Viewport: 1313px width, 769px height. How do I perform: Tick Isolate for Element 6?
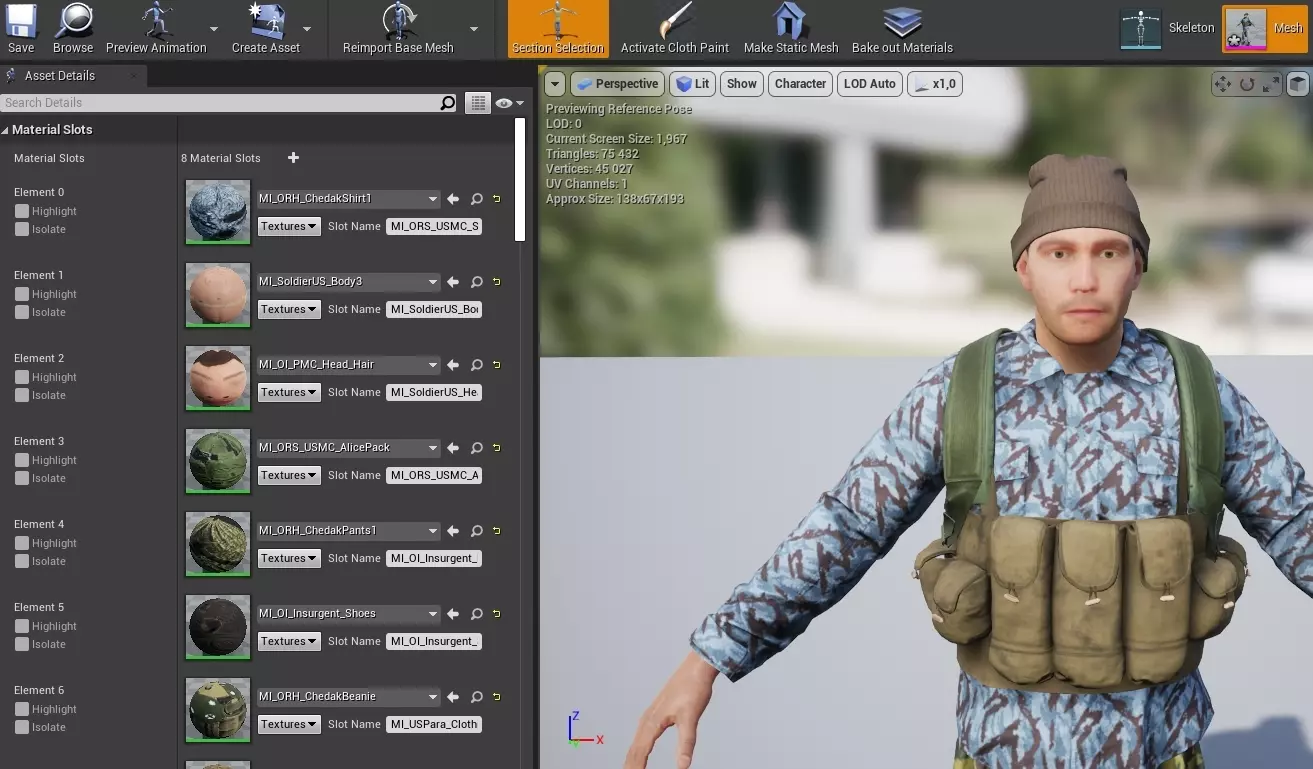click(22, 727)
